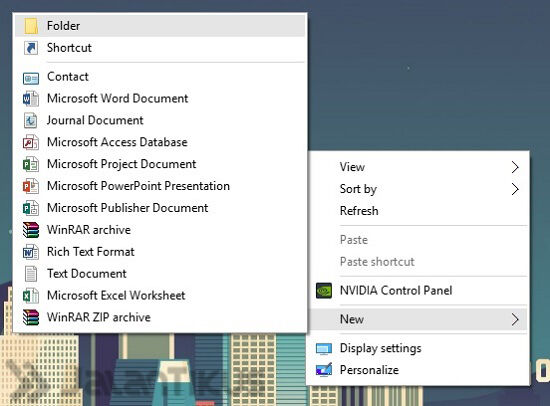Click the greyed Paste item
550x406 pixels.
pyautogui.click(x=418, y=240)
